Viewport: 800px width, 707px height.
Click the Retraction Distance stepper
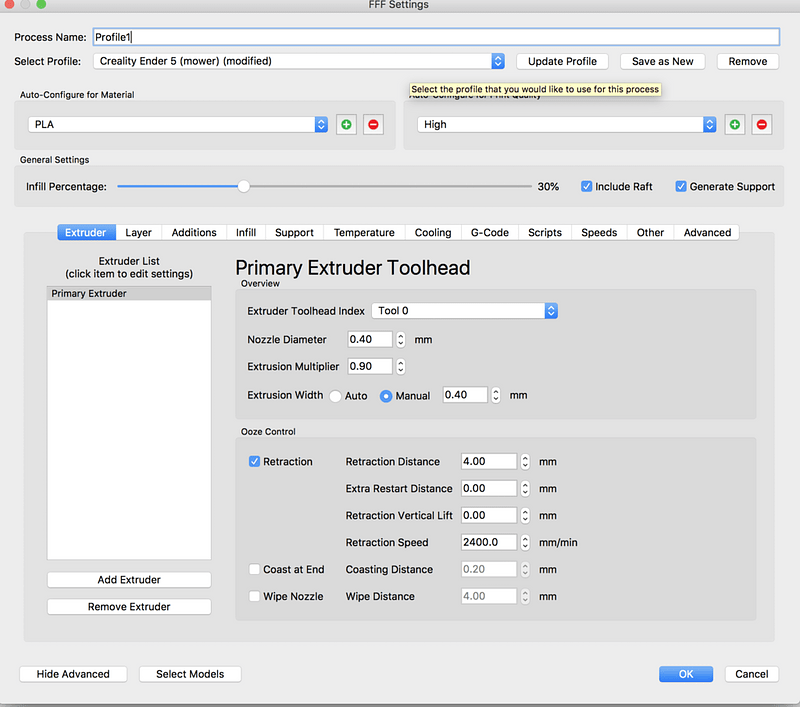point(525,461)
